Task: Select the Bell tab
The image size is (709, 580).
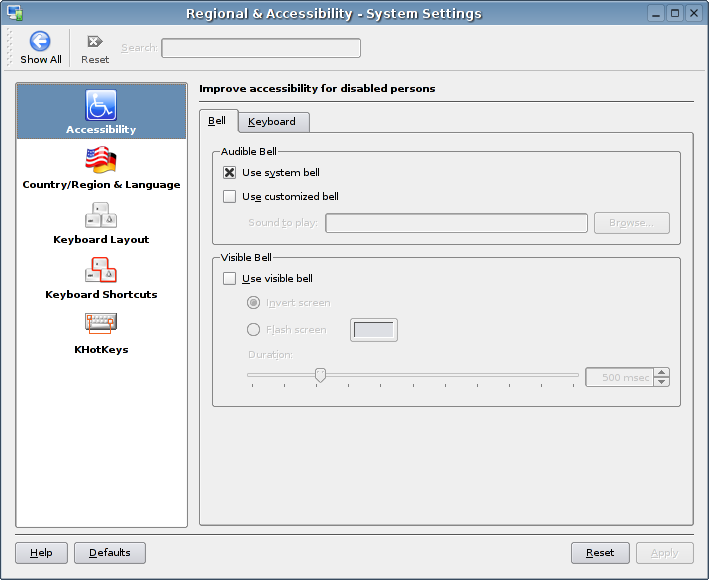Action: click(218, 121)
